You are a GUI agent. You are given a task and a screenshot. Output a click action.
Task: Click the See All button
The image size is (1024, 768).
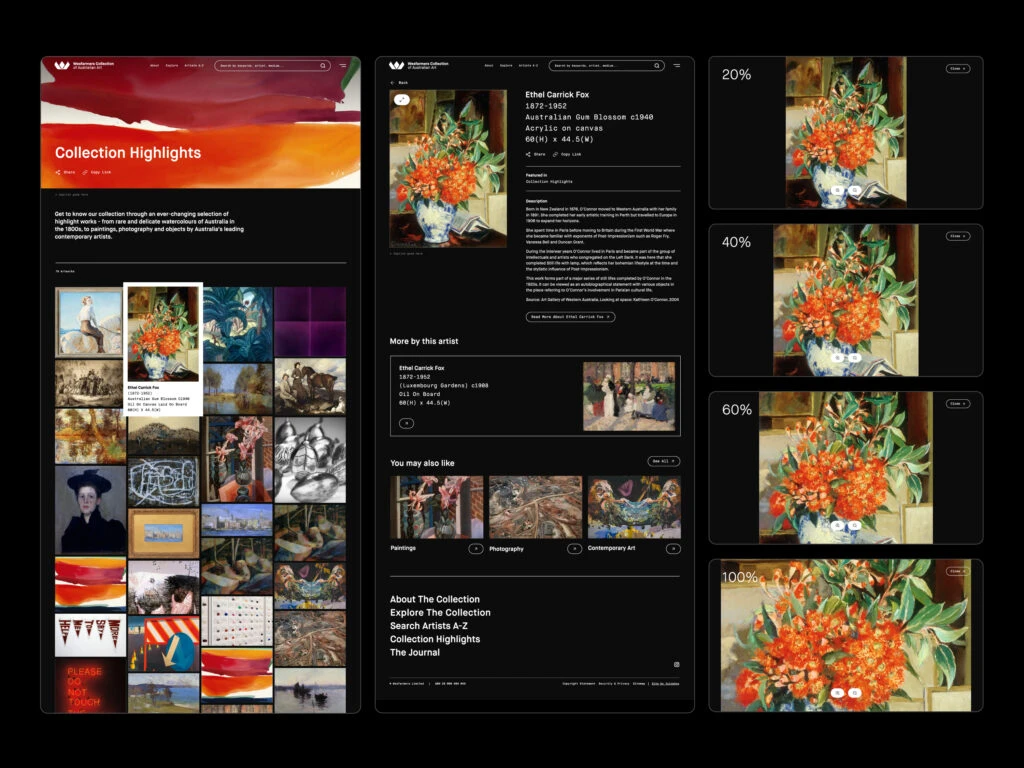(663, 461)
